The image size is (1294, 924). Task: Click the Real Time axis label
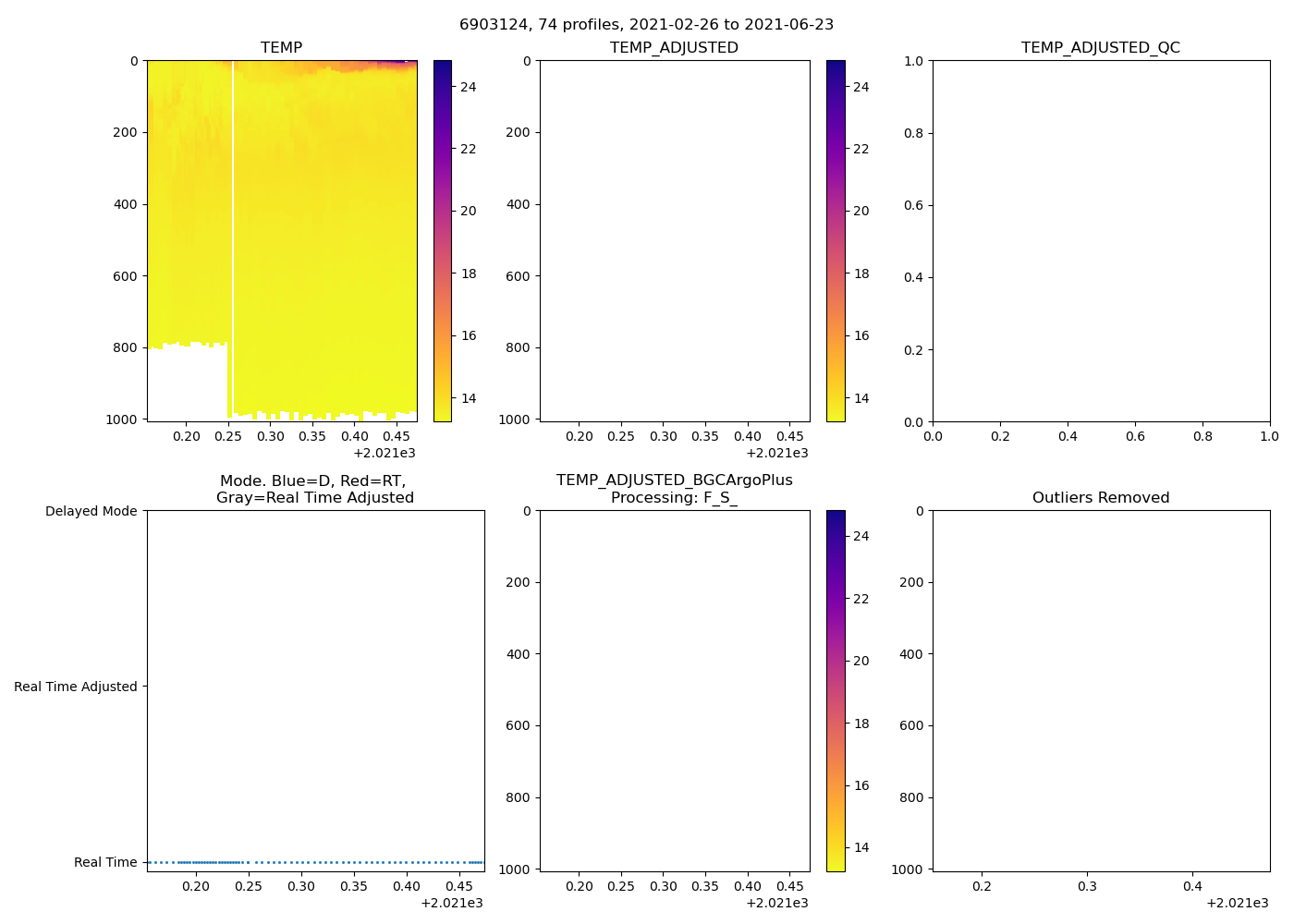tap(105, 862)
